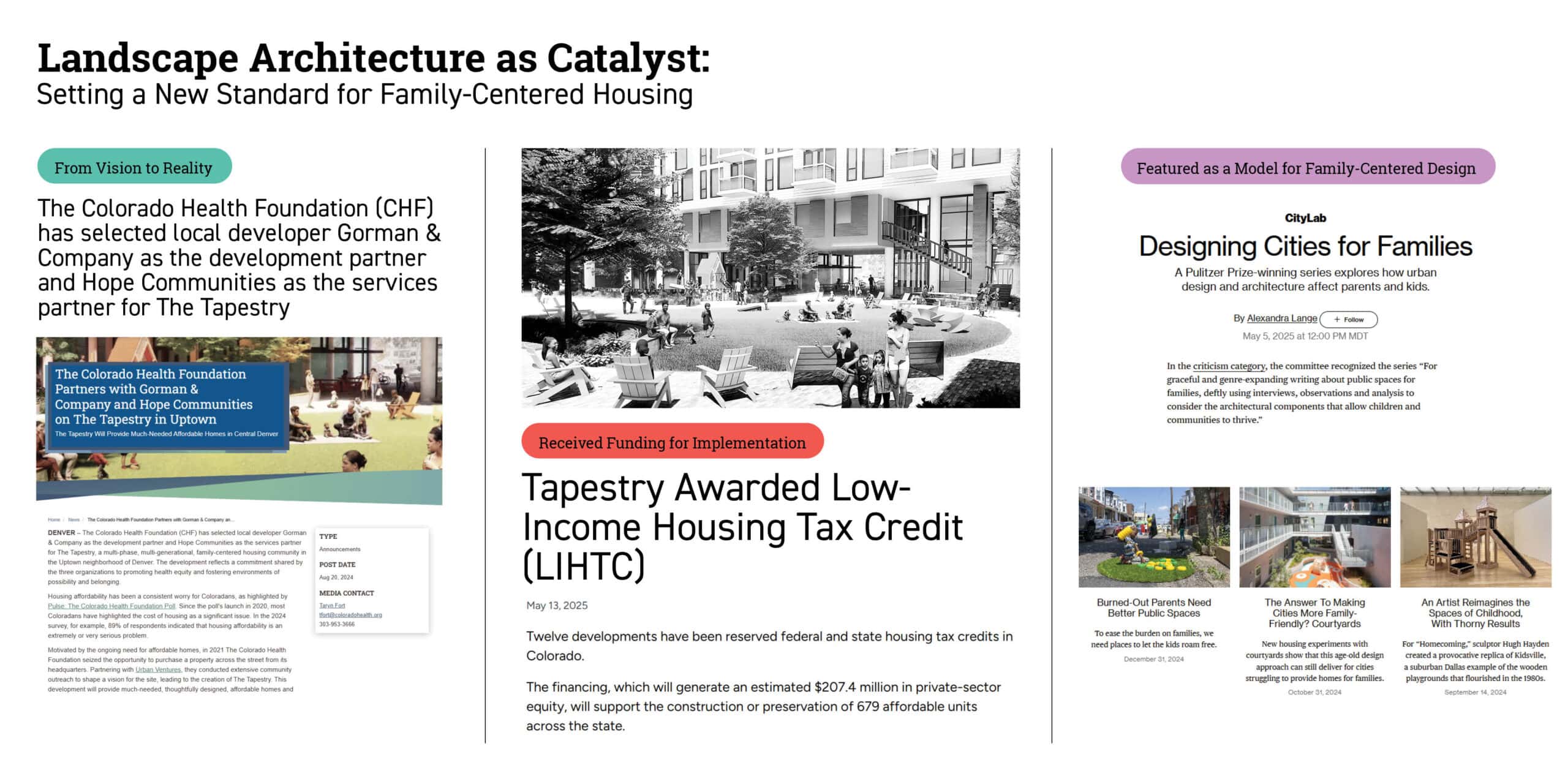This screenshot has height=765, width=1568.
Task: Click 'An Artist Reimagines the Spaces' headline
Action: pyautogui.click(x=1475, y=612)
